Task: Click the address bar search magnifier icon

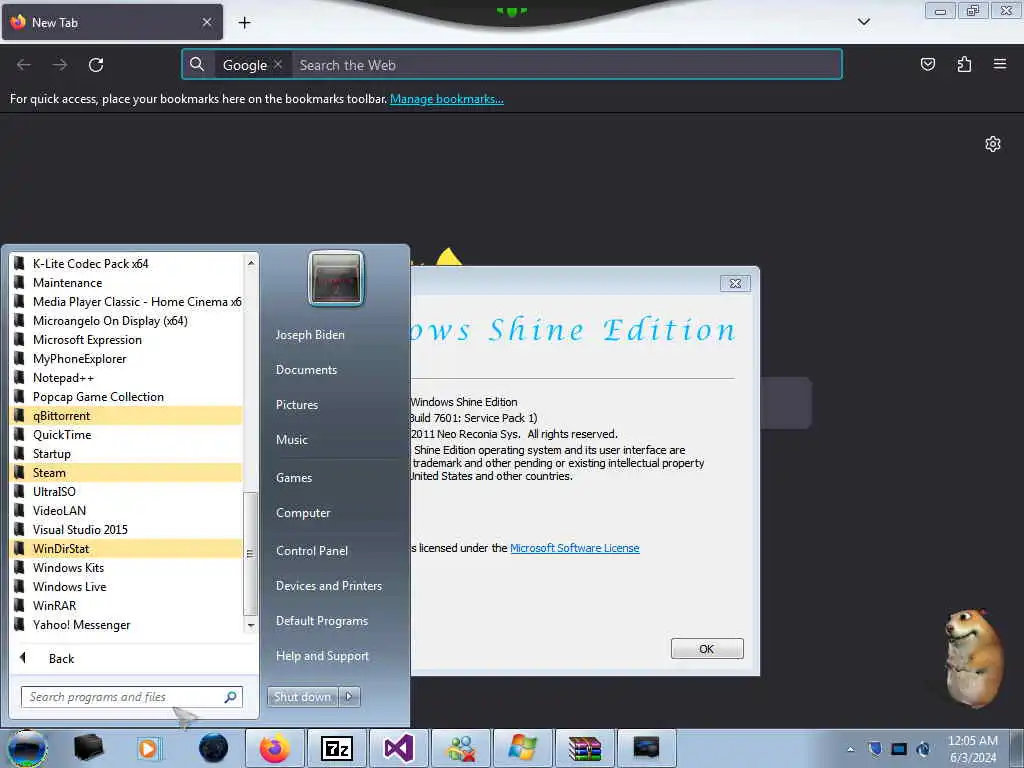Action: click(197, 64)
